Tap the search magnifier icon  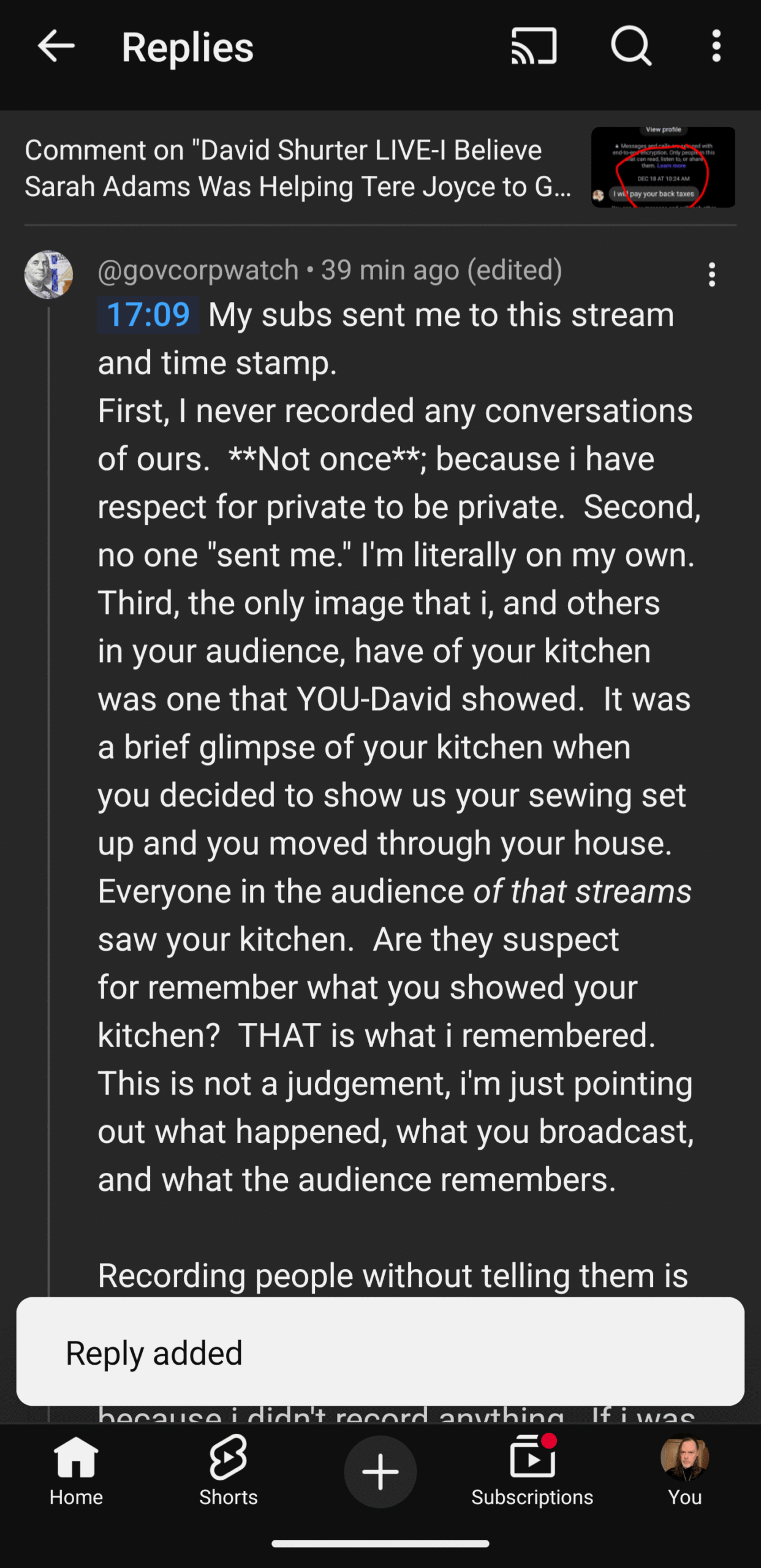click(630, 47)
